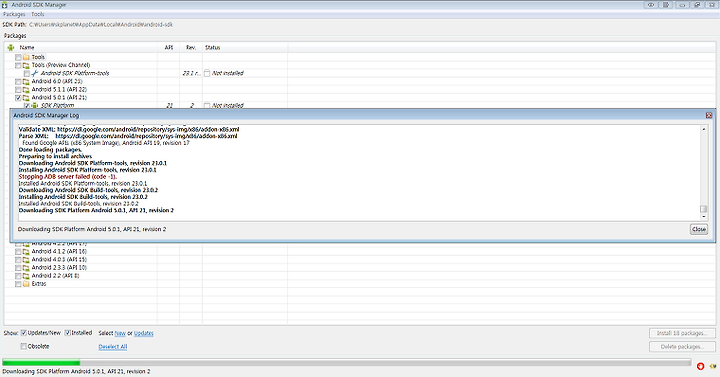Click the Deselect All link
The width and height of the screenshot is (720, 377).
tap(112, 347)
